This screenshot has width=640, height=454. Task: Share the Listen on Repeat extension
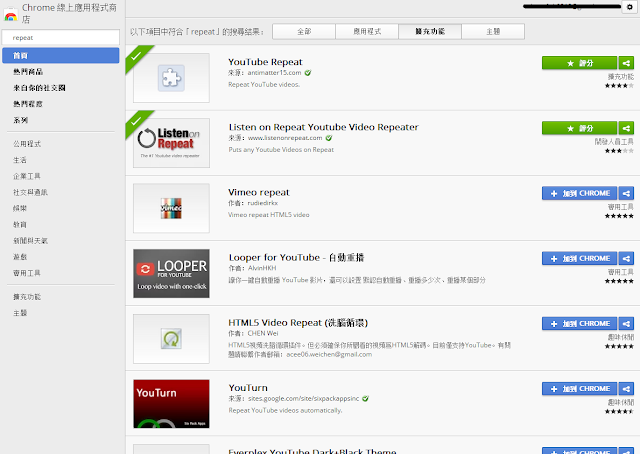[626, 128]
